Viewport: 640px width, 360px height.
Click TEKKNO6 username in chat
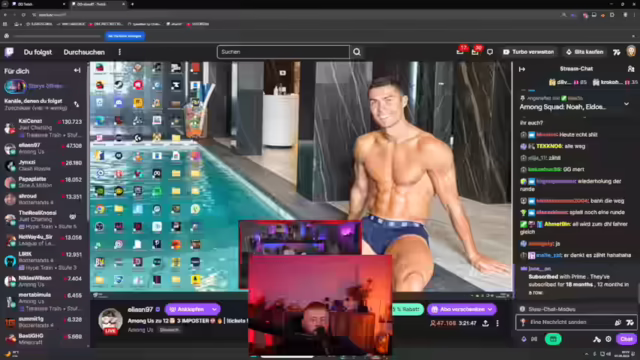pyautogui.click(x=549, y=146)
